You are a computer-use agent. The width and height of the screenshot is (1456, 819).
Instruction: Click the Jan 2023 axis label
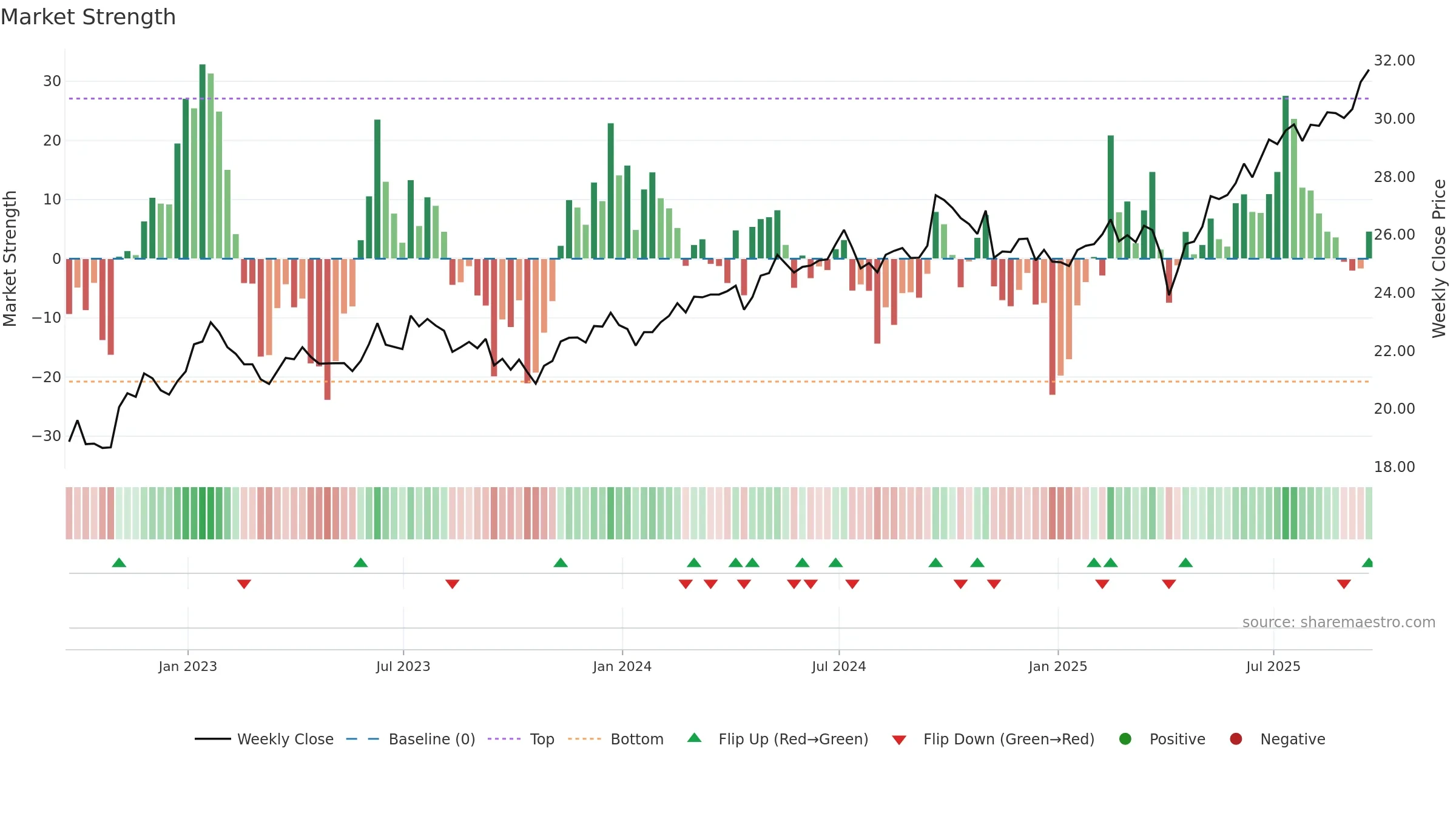tap(187, 666)
